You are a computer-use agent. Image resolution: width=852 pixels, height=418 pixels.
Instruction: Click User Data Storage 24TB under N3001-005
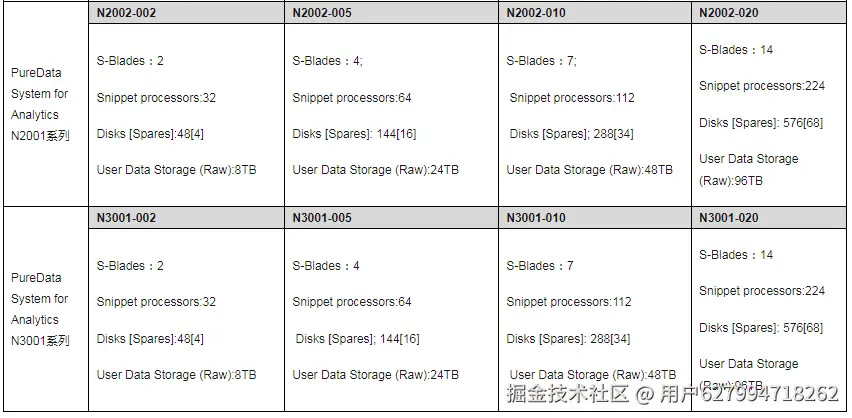(x=375, y=375)
